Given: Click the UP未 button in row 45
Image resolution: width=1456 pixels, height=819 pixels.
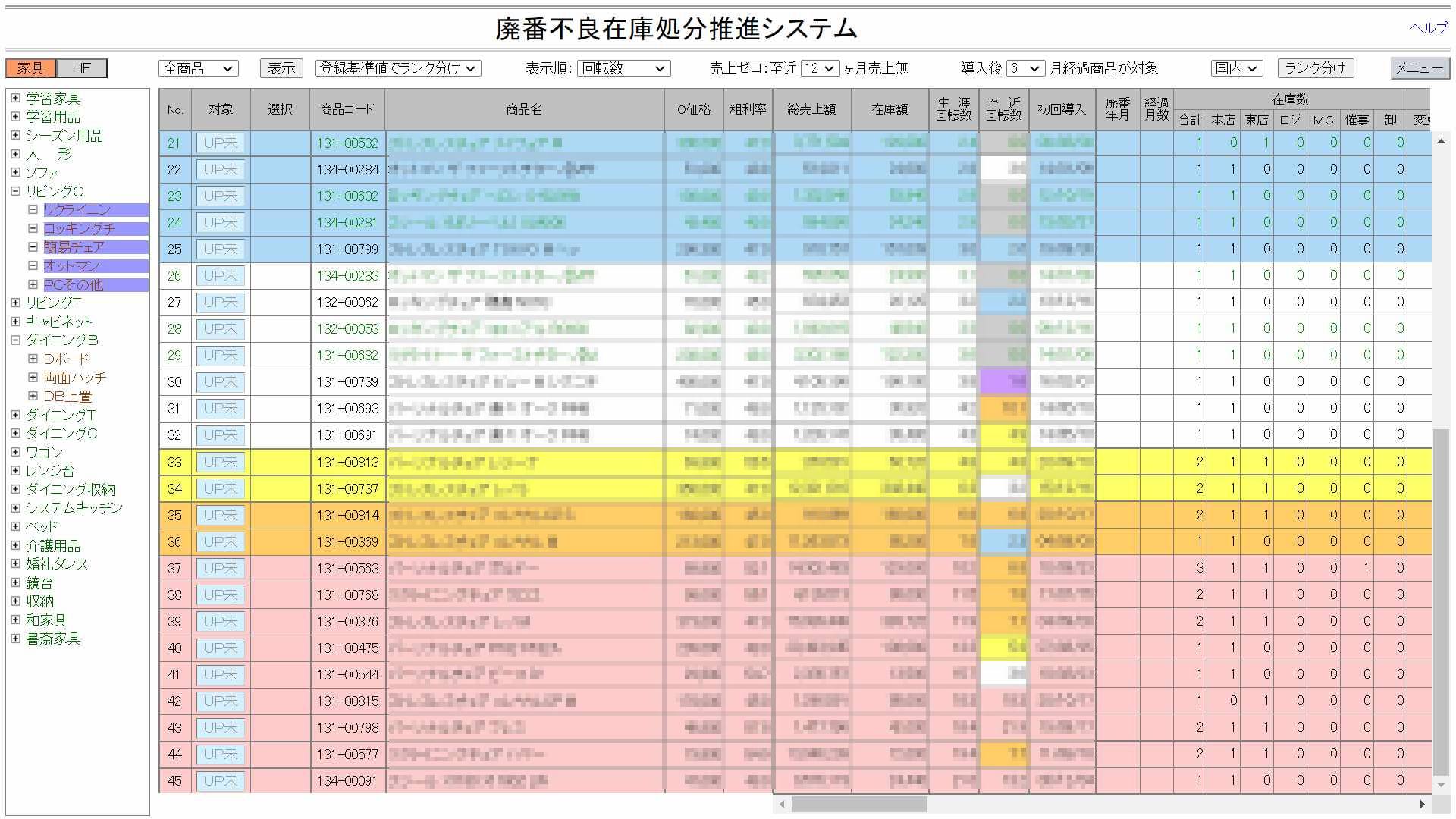Looking at the screenshot, I should 220,780.
